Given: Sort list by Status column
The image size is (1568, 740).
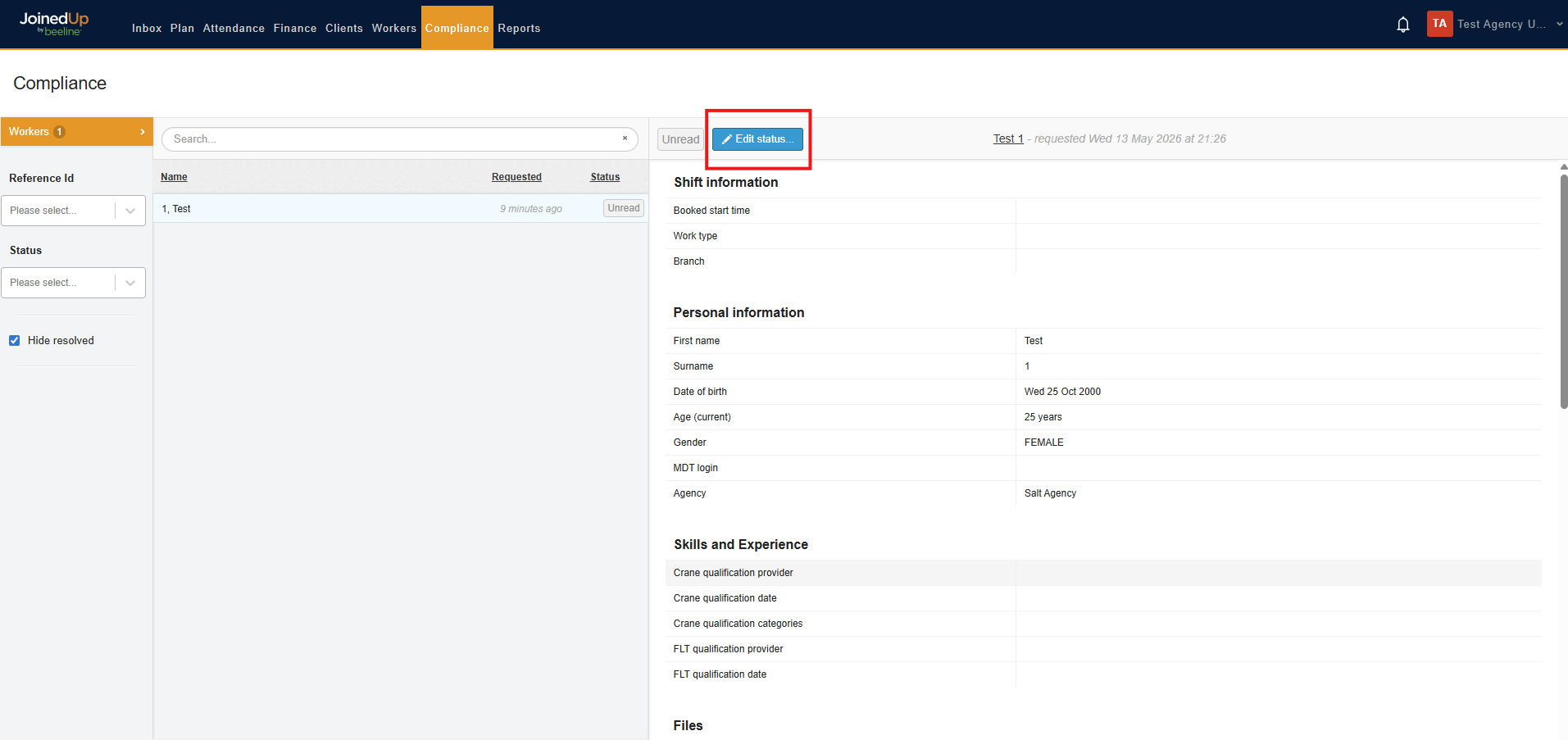Looking at the screenshot, I should pos(605,177).
